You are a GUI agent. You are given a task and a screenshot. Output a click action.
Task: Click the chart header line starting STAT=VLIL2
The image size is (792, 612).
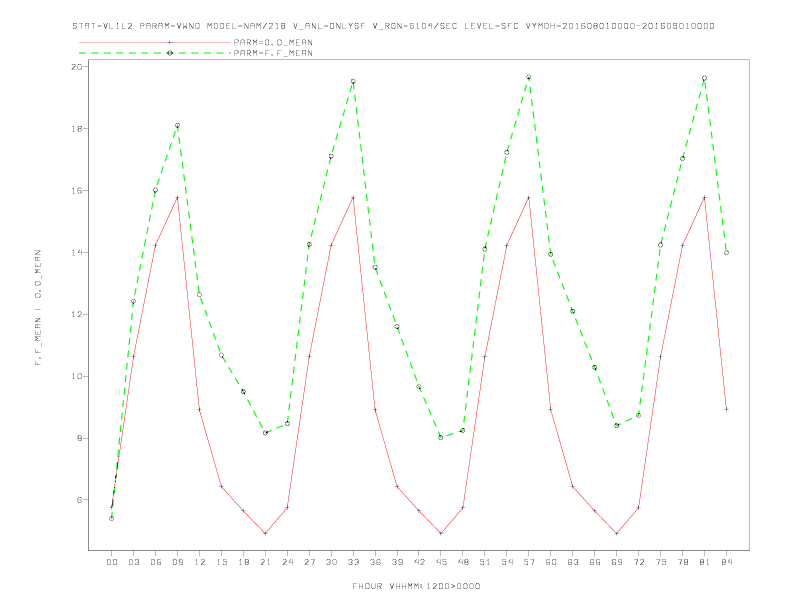point(393,26)
